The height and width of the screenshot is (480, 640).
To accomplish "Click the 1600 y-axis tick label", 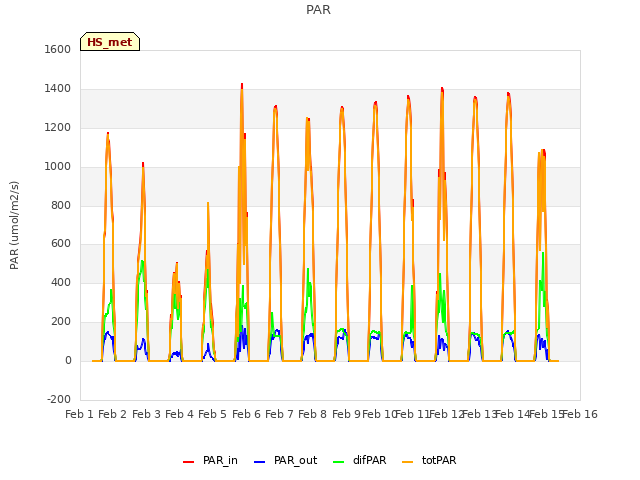I will [58, 49].
